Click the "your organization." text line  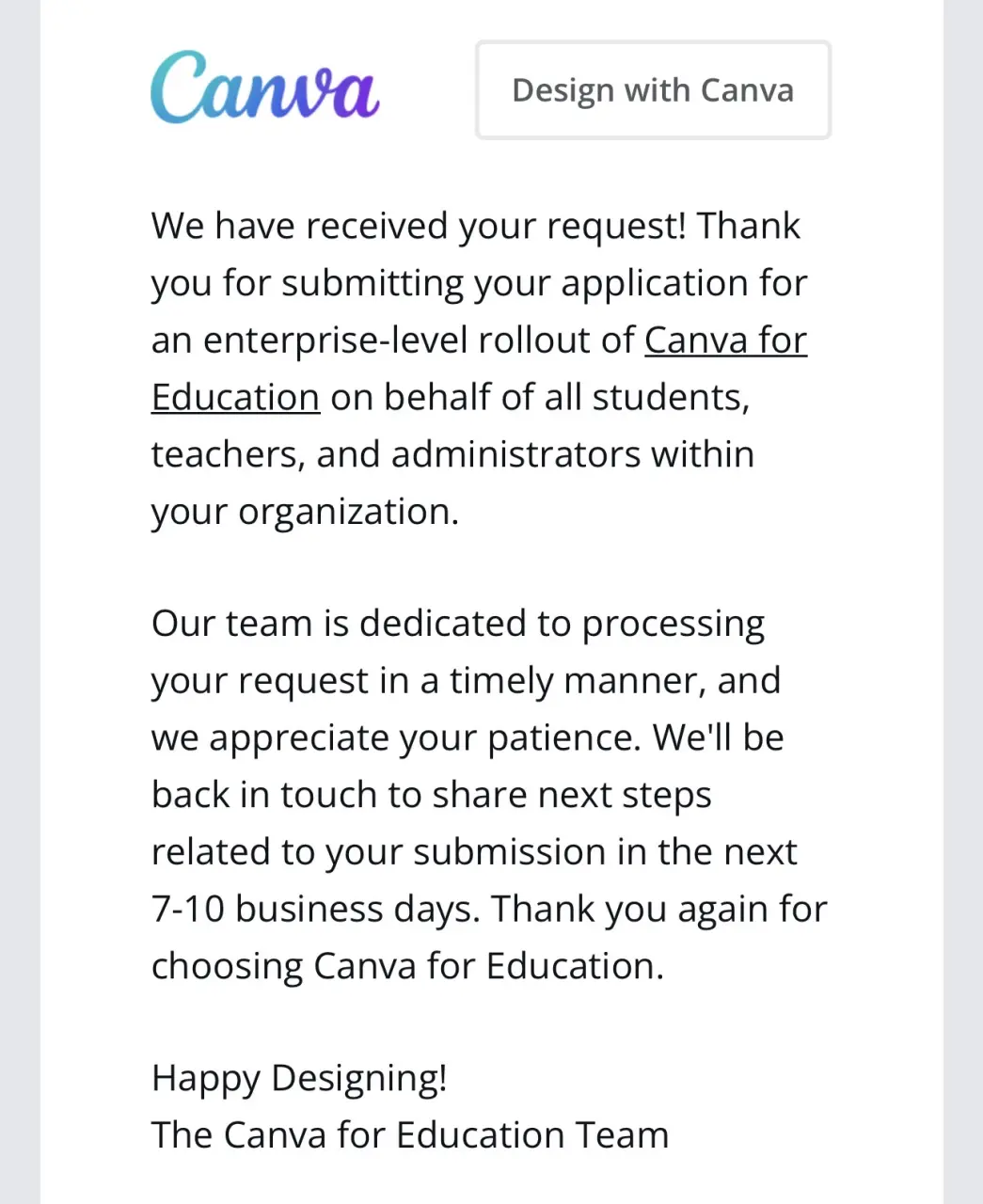tap(305, 512)
